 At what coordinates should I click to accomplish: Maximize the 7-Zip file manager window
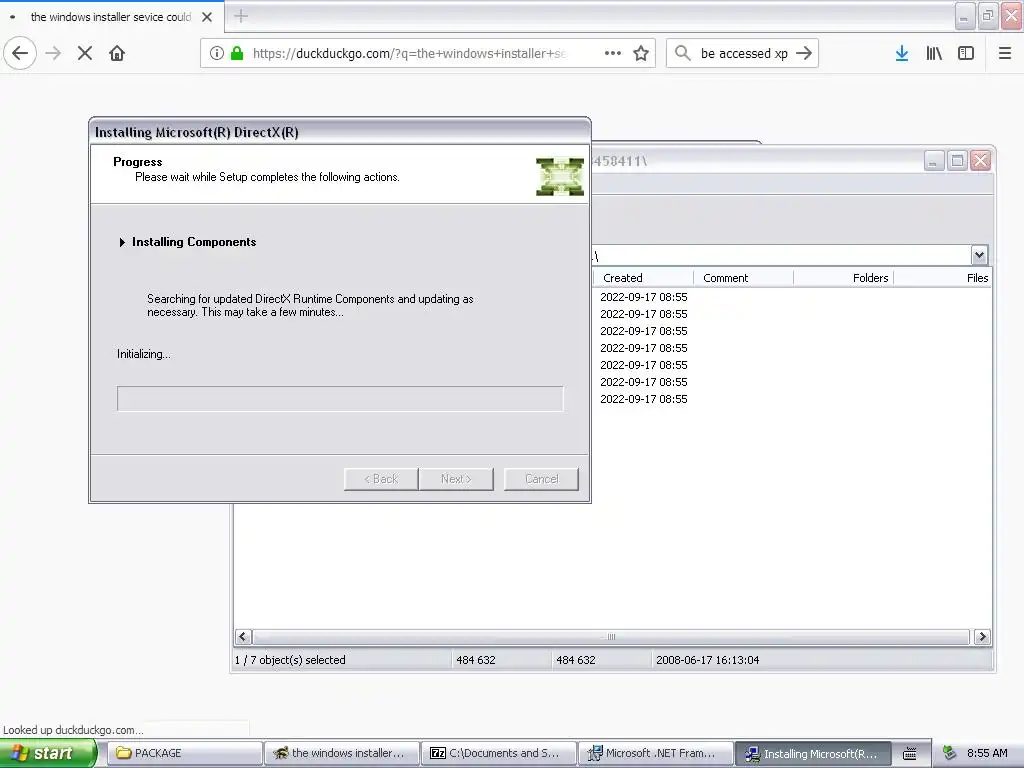pos(957,161)
